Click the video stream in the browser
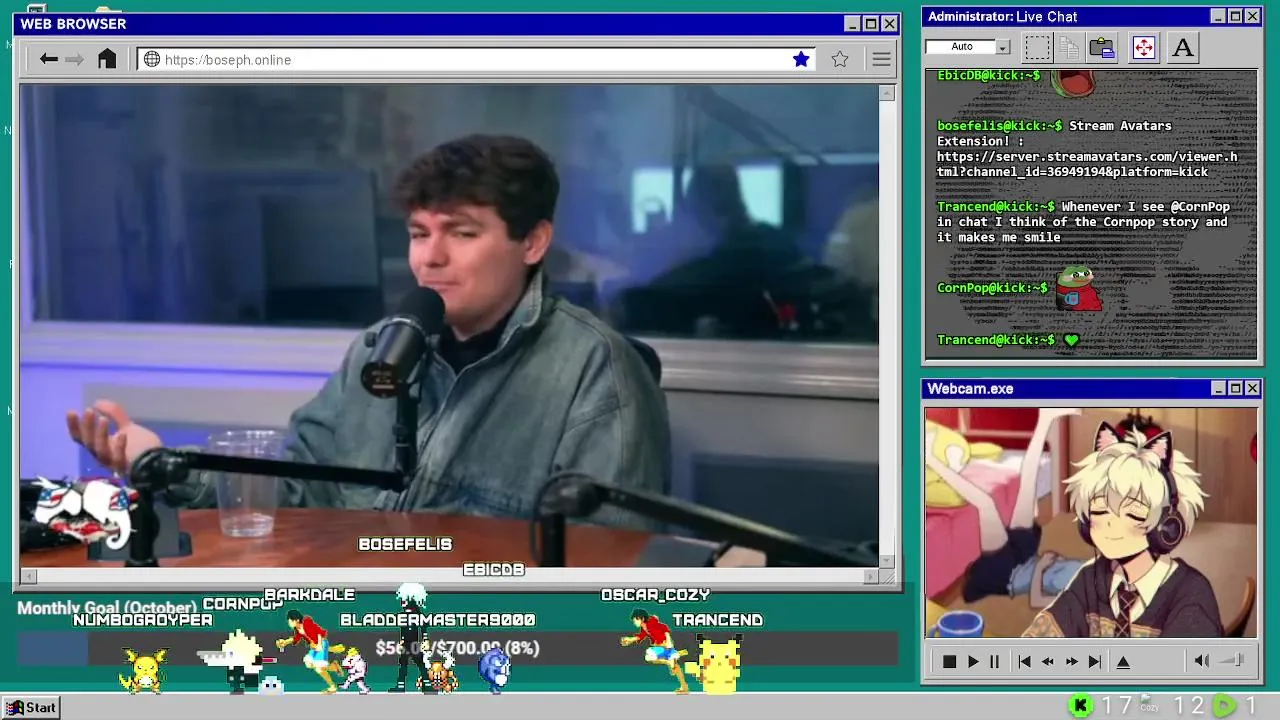Screen dimensions: 1280x720 tap(449, 326)
